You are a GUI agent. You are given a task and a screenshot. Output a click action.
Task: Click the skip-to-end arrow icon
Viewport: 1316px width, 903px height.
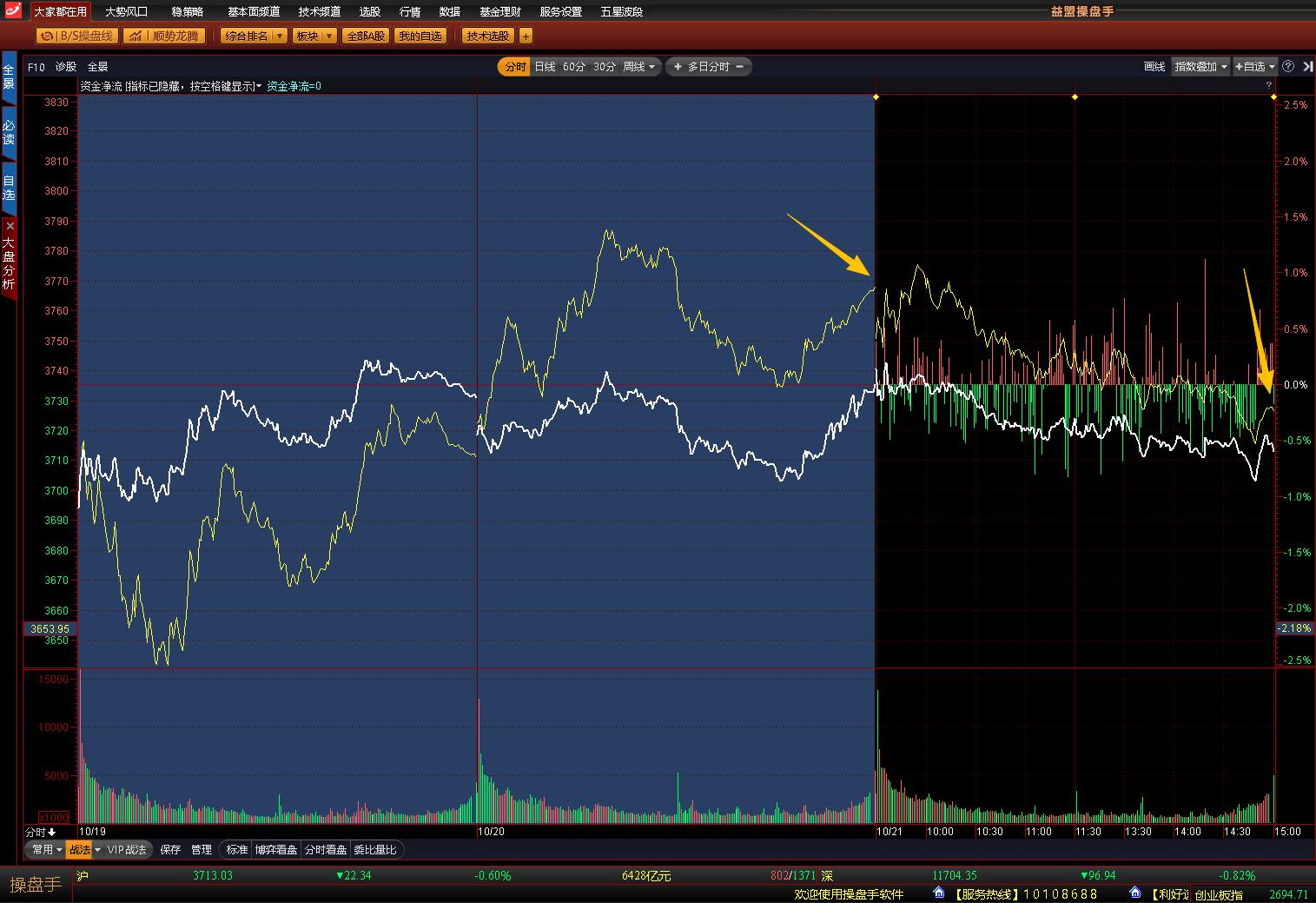1306,67
